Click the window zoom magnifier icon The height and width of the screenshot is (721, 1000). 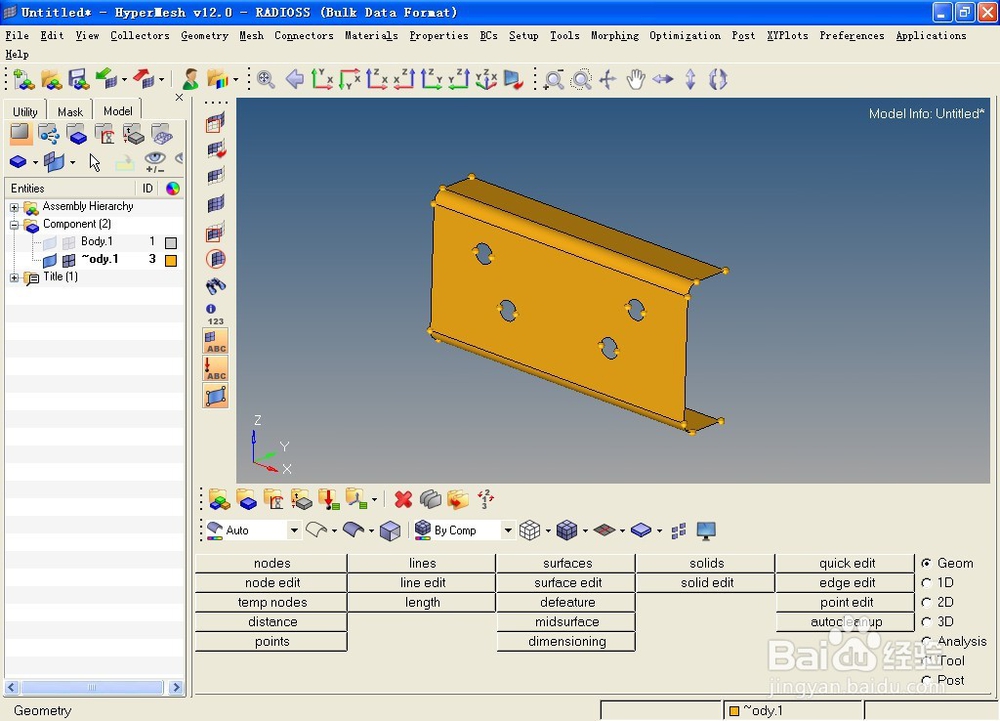tap(553, 80)
